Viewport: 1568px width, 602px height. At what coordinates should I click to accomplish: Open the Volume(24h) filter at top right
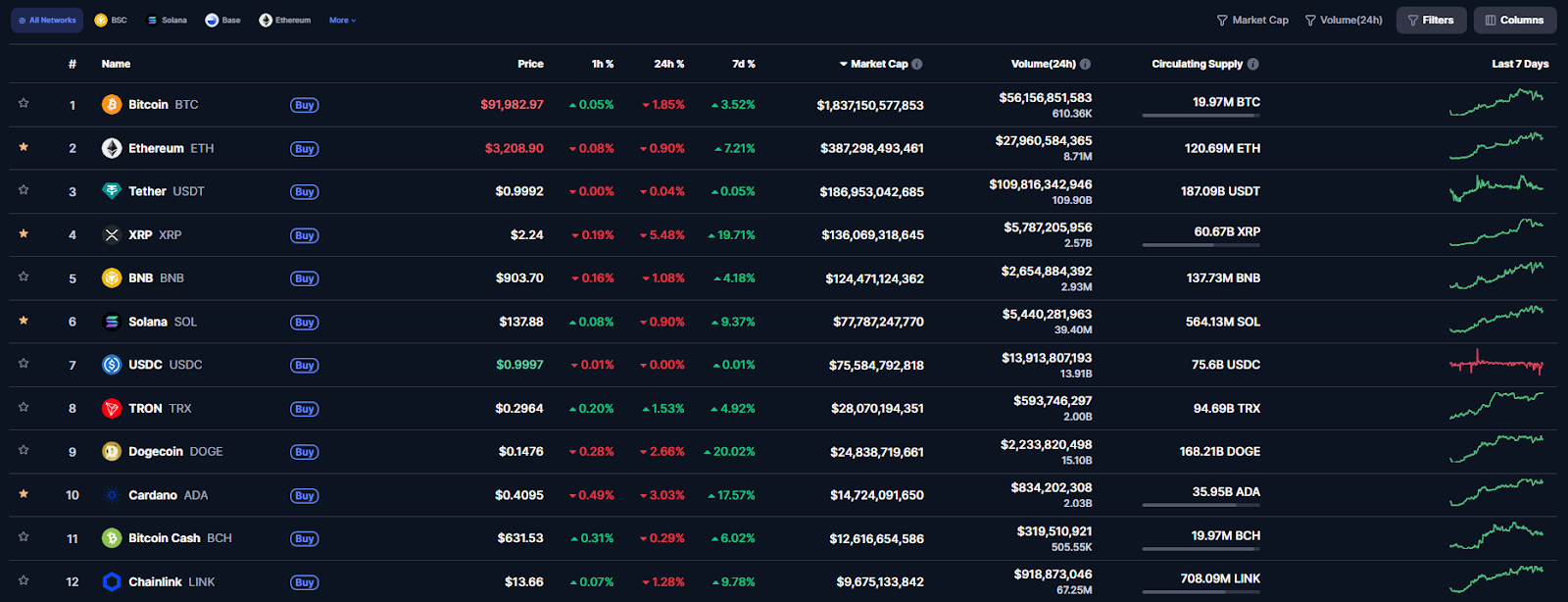pyautogui.click(x=1344, y=20)
